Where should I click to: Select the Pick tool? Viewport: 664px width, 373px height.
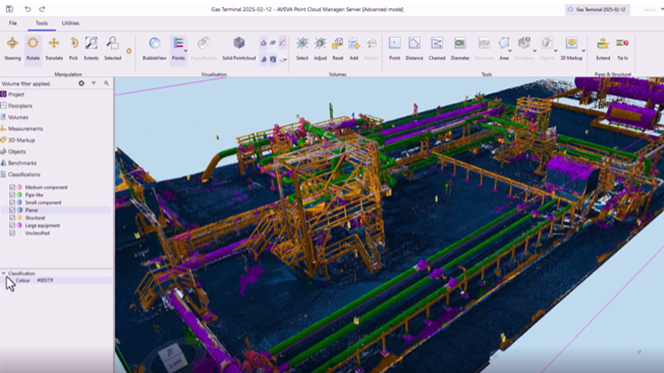click(x=73, y=48)
